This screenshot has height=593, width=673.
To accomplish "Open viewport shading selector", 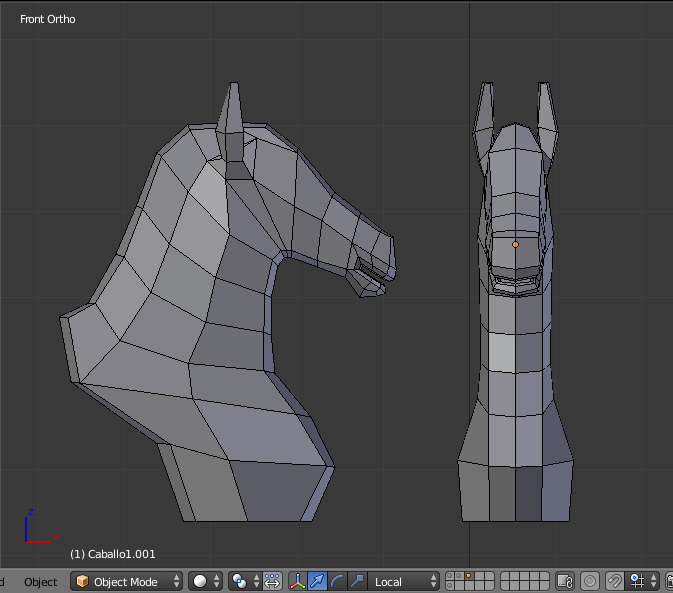I will (x=206, y=581).
